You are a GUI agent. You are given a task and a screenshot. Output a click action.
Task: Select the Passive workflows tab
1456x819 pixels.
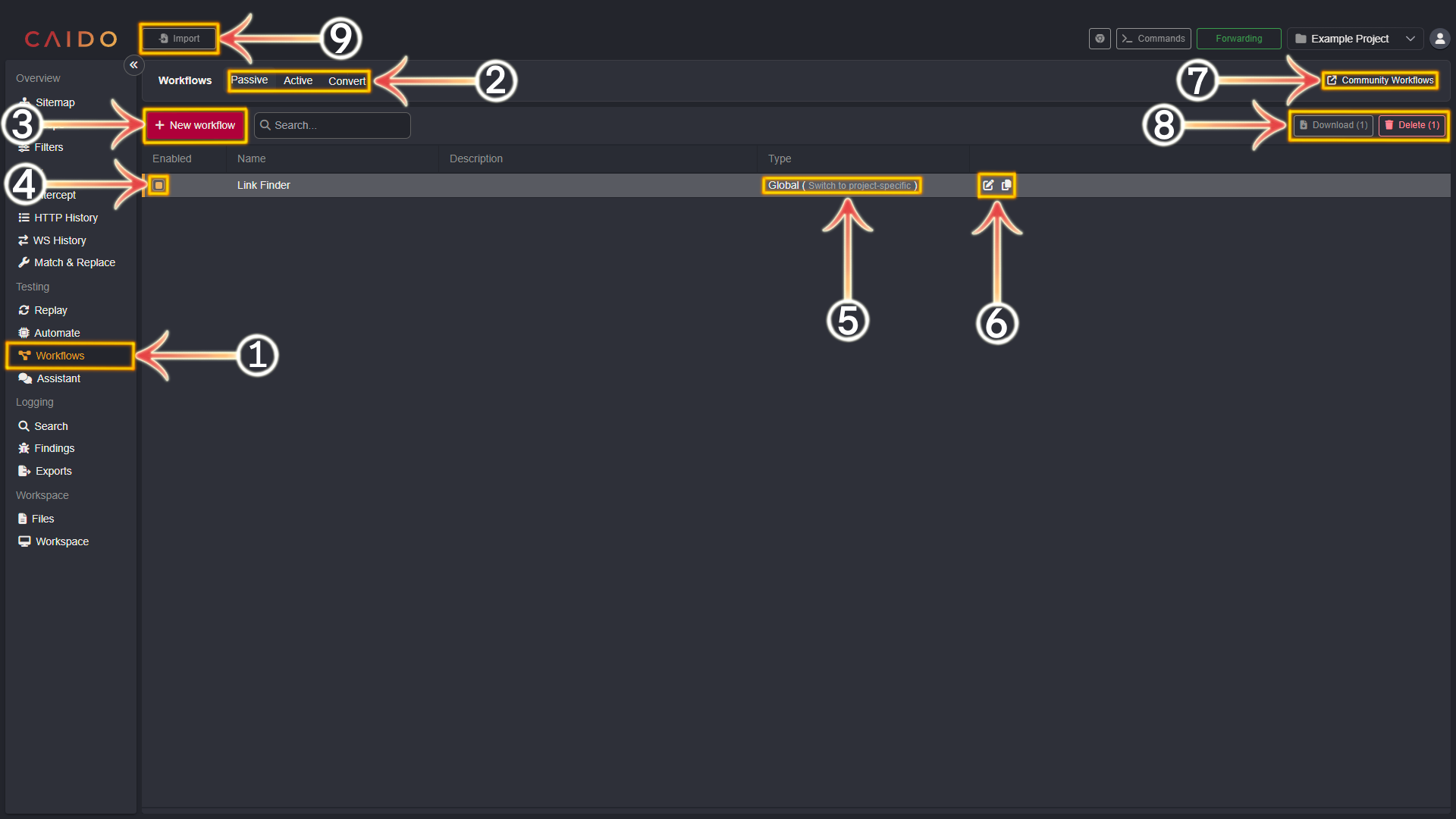pos(248,80)
